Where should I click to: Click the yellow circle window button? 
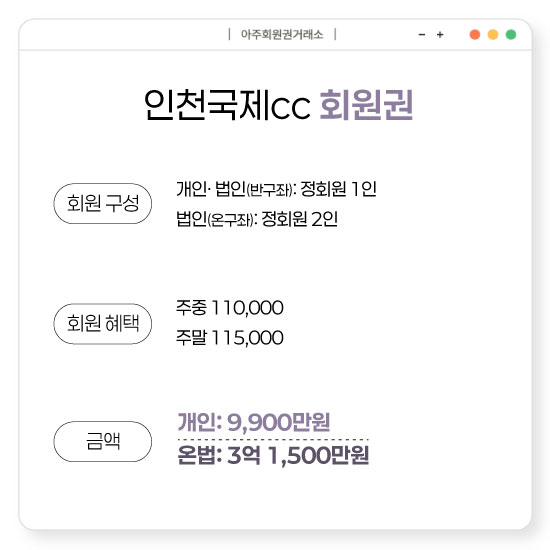[493, 34]
